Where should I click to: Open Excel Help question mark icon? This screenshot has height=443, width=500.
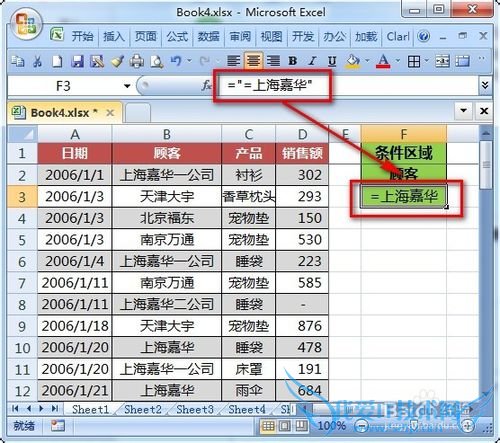(x=424, y=36)
